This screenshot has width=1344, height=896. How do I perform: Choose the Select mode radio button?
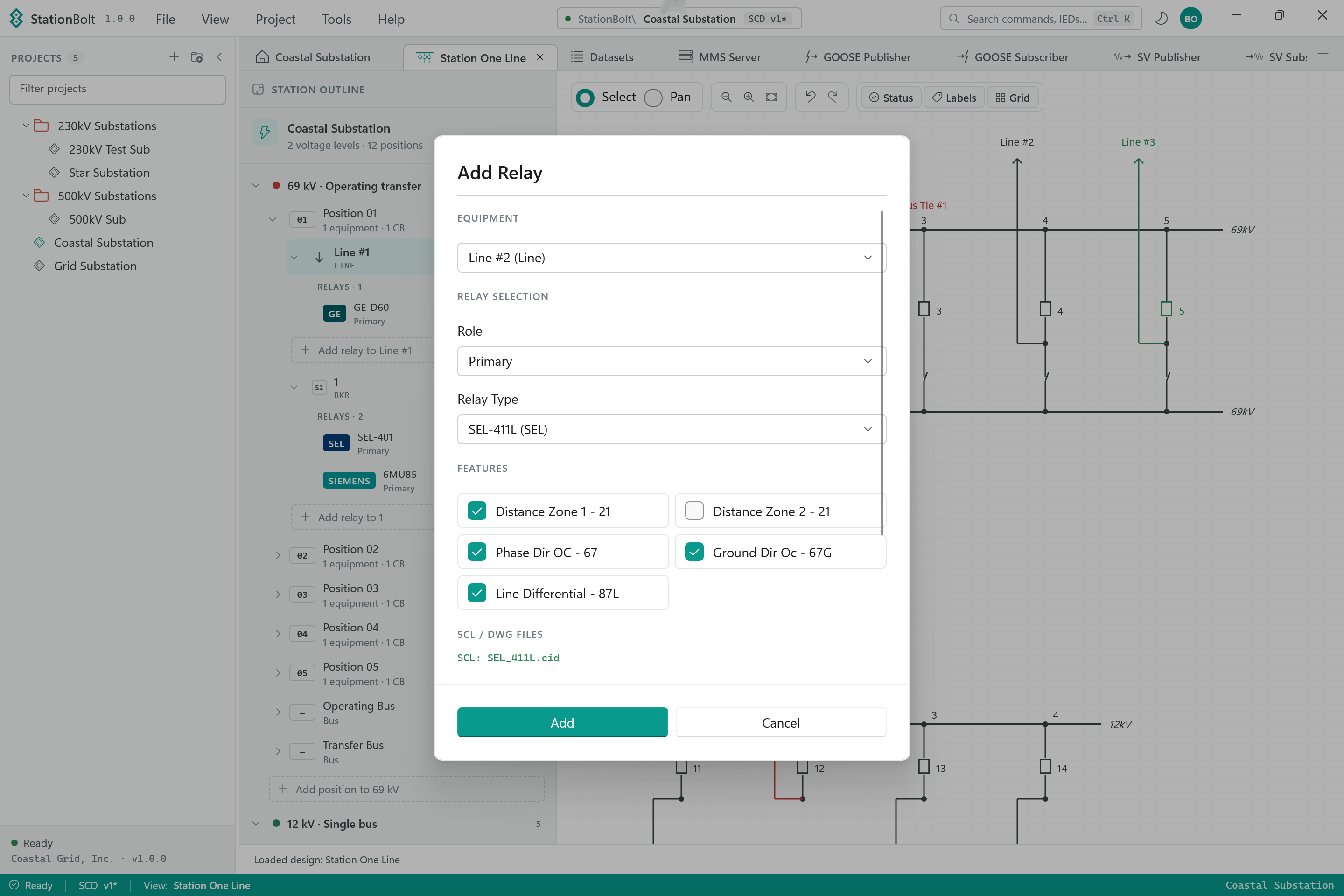pyautogui.click(x=585, y=98)
